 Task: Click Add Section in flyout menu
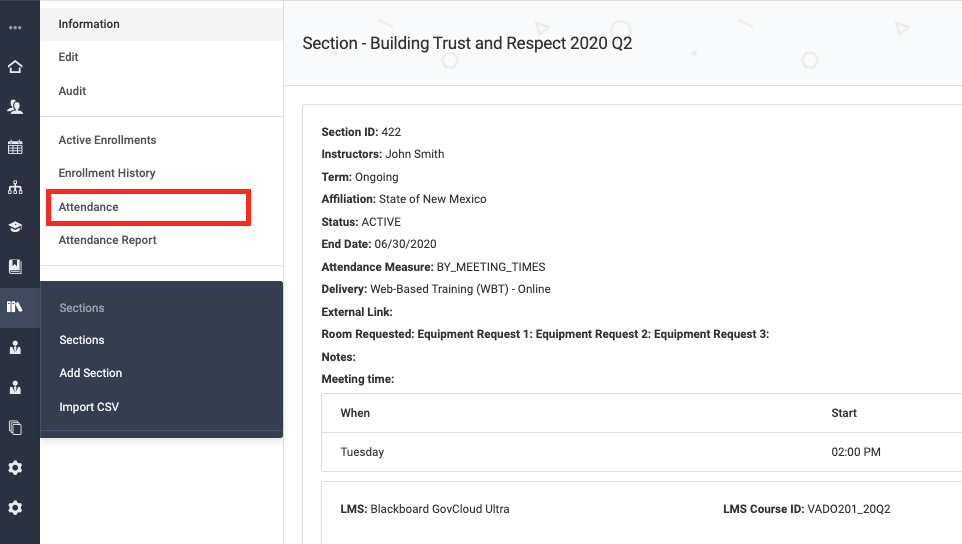point(90,373)
